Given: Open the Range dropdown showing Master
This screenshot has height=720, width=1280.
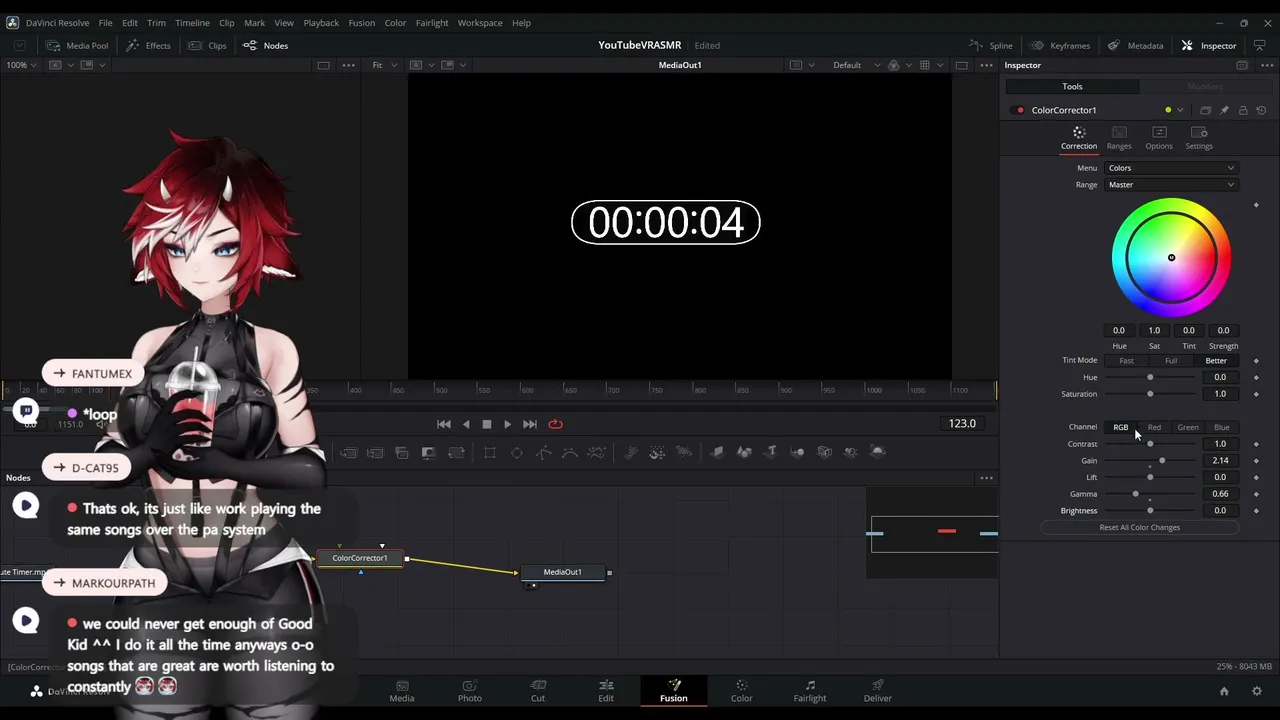Looking at the screenshot, I should (x=1171, y=185).
